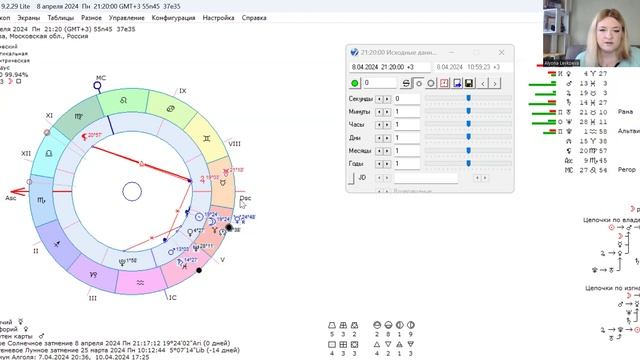Decrease Секунды with its left arrow

coord(379,99)
